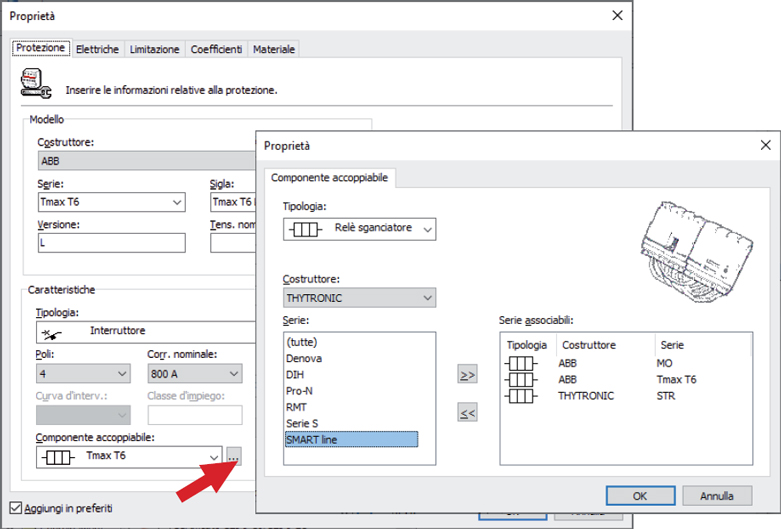Click the Relè sganciatore symbol icon
This screenshot has height=529, width=781.
point(306,230)
